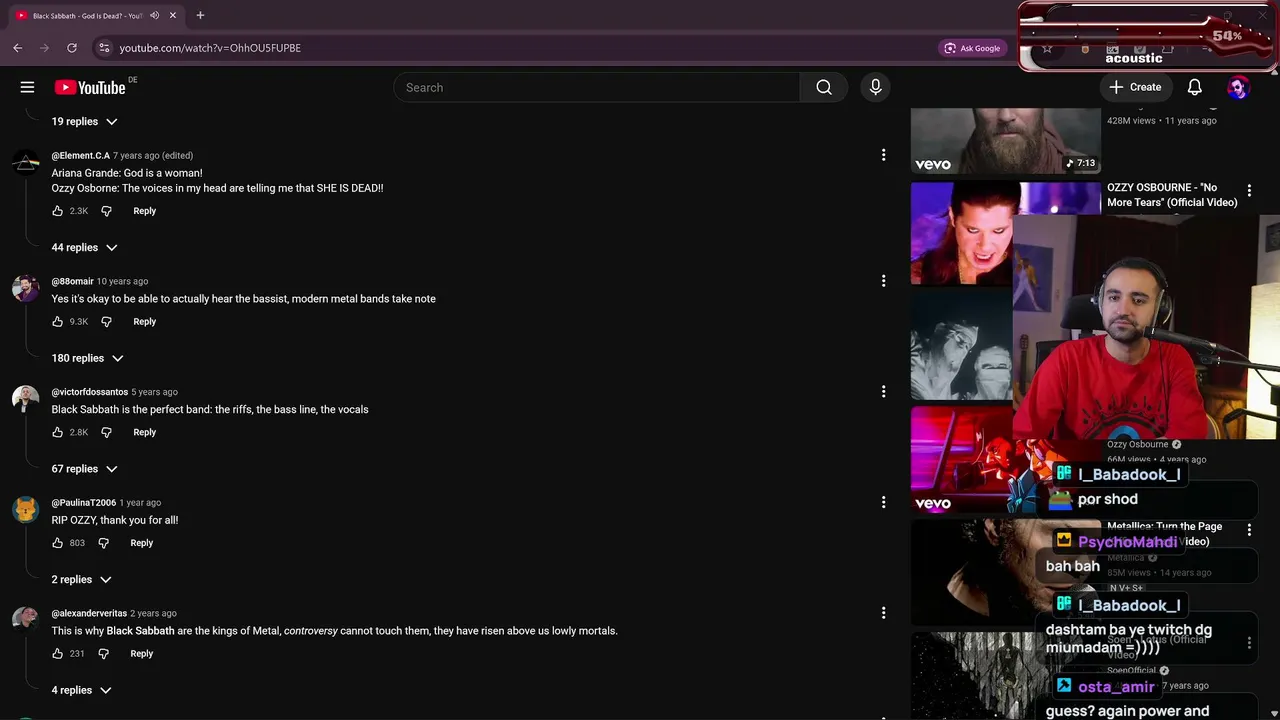Open a new browser tab
Screen dimensions: 1280x720
(x=200, y=15)
